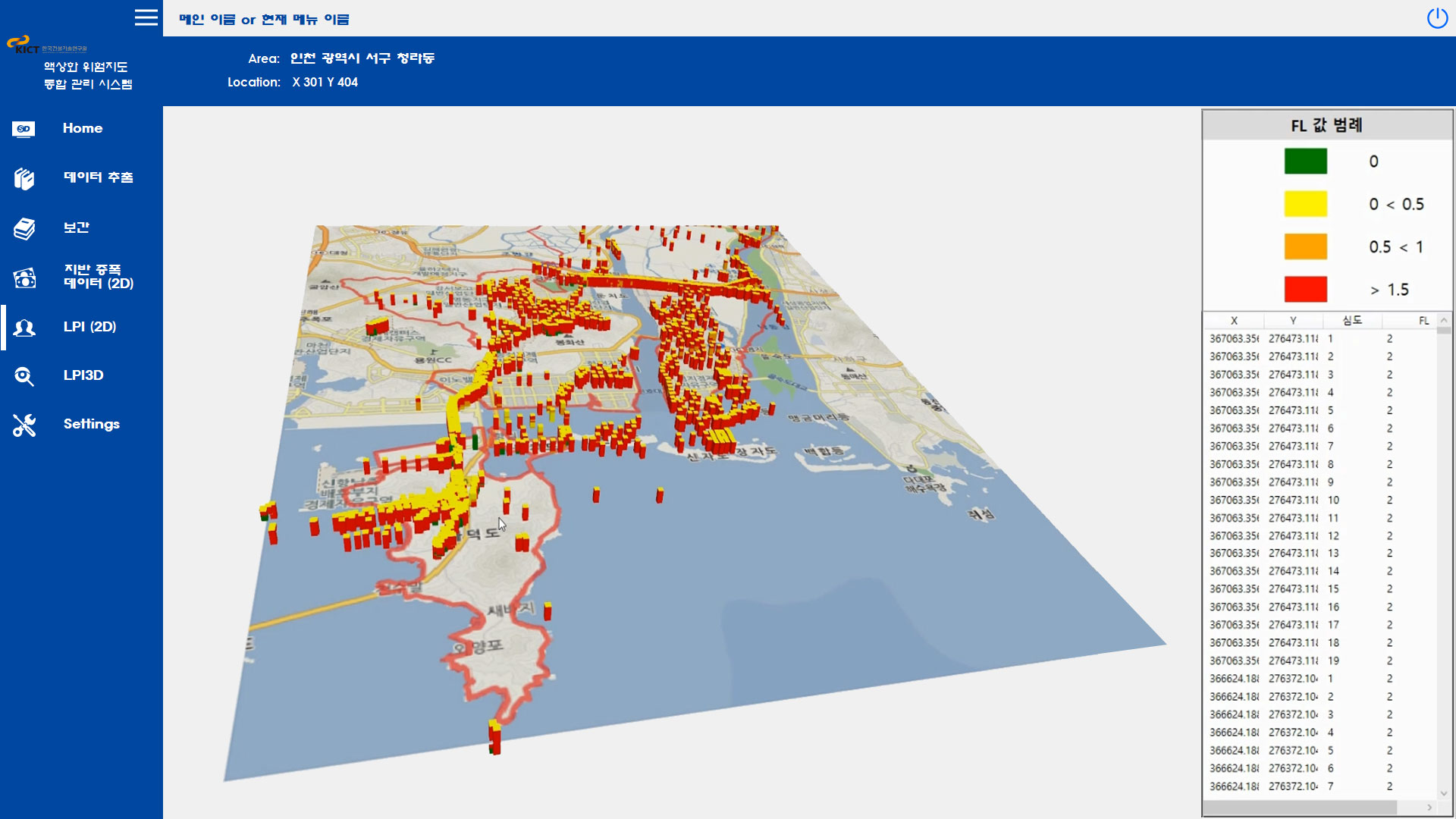The image size is (1456, 819).
Task: Go to the Home menu label
Action: (83, 128)
